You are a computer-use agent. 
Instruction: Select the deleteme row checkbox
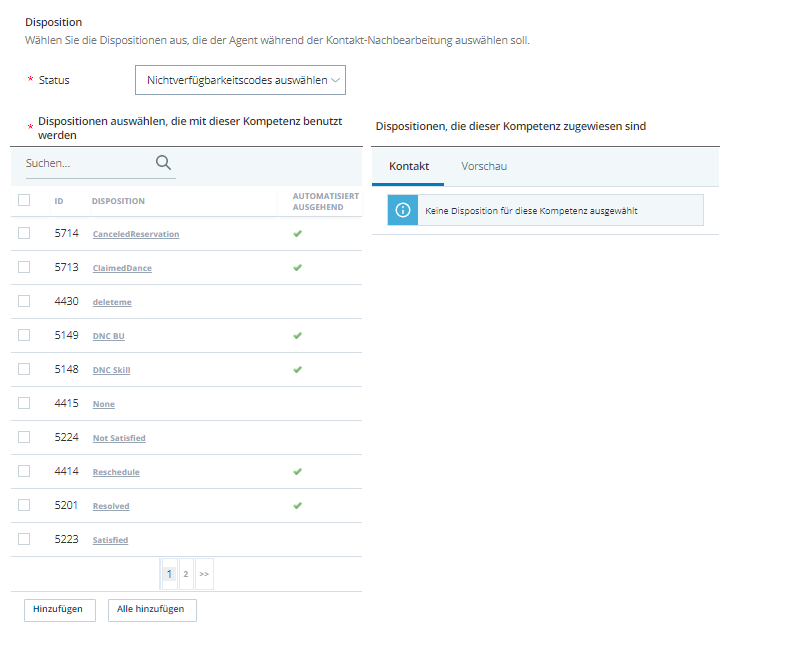(24, 301)
